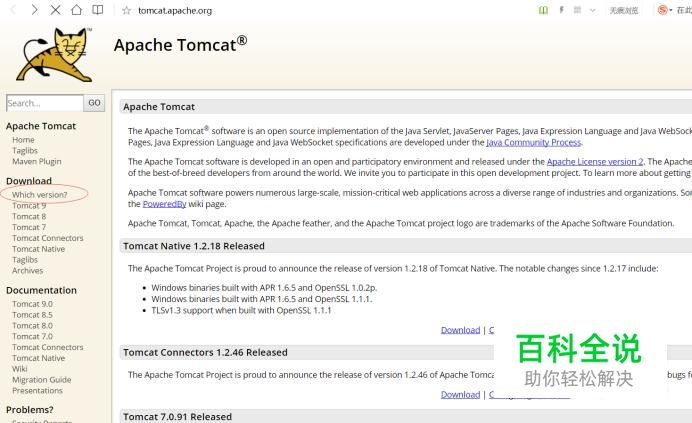Image resolution: width=692 pixels, height=423 pixels.
Task: Open the Tomcat 7 download link
Action: 29,227
